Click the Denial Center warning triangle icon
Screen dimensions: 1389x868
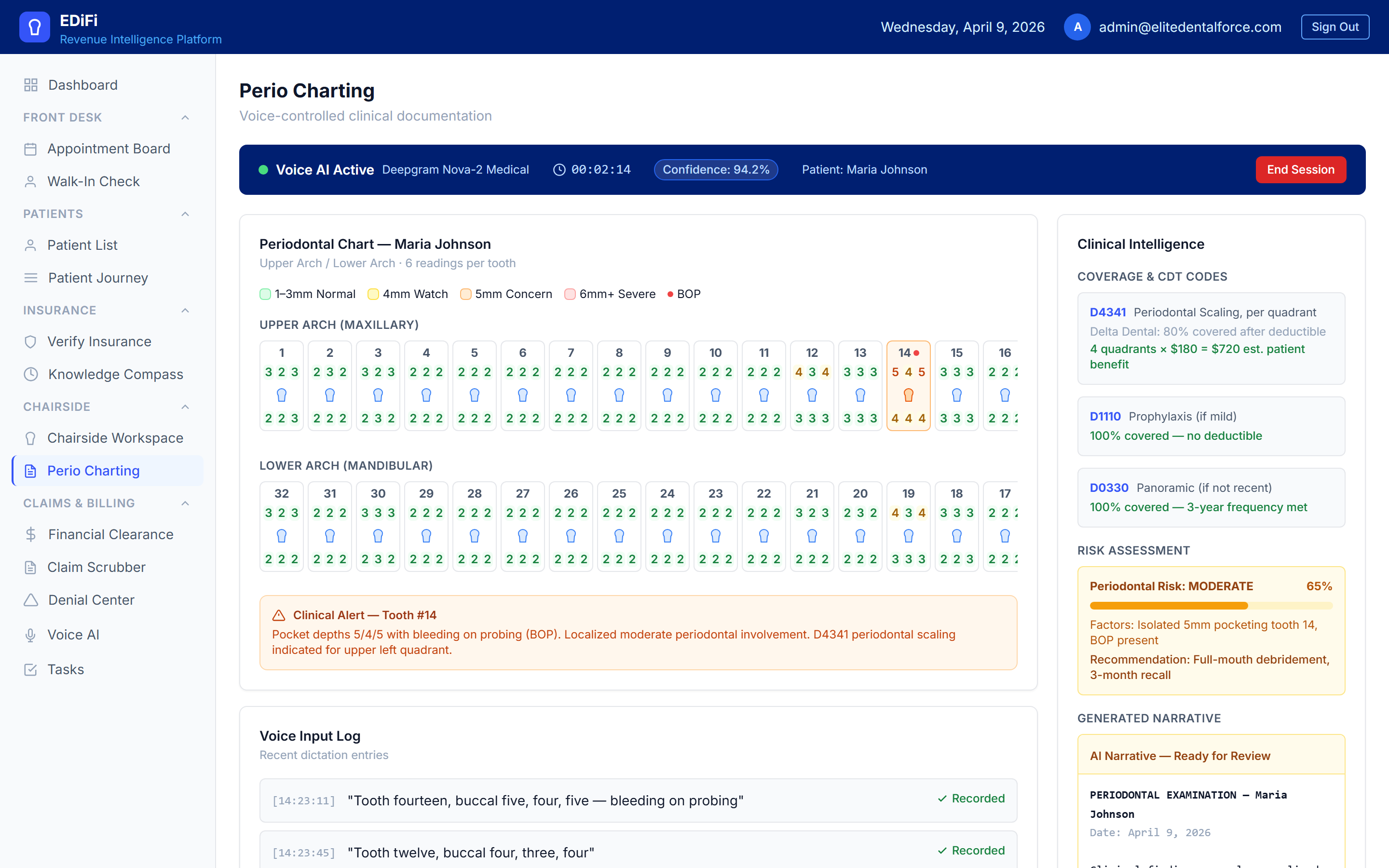[30, 600]
